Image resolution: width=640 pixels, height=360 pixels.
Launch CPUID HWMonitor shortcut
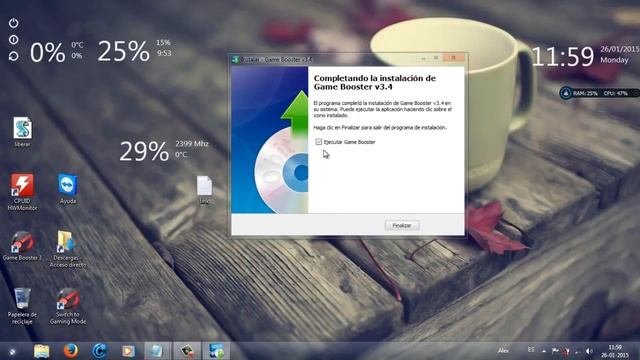coord(22,192)
